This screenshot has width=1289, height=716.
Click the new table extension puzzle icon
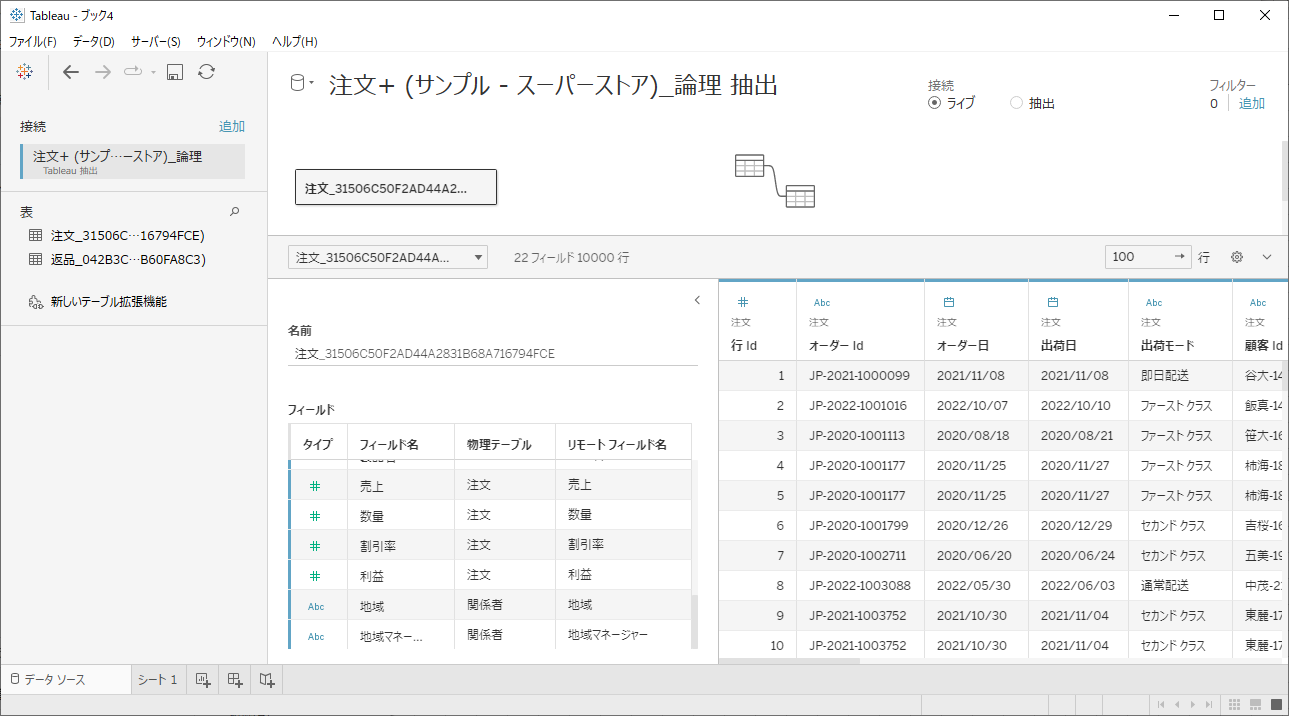pos(35,301)
